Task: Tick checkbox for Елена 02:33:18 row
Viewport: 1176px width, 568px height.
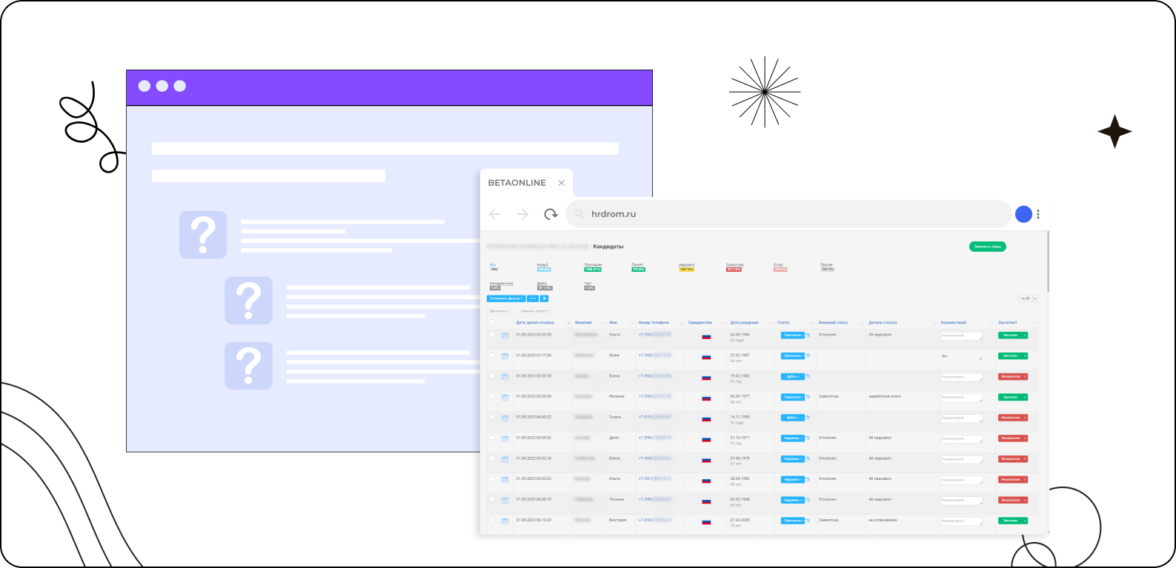Action: [x=492, y=375]
